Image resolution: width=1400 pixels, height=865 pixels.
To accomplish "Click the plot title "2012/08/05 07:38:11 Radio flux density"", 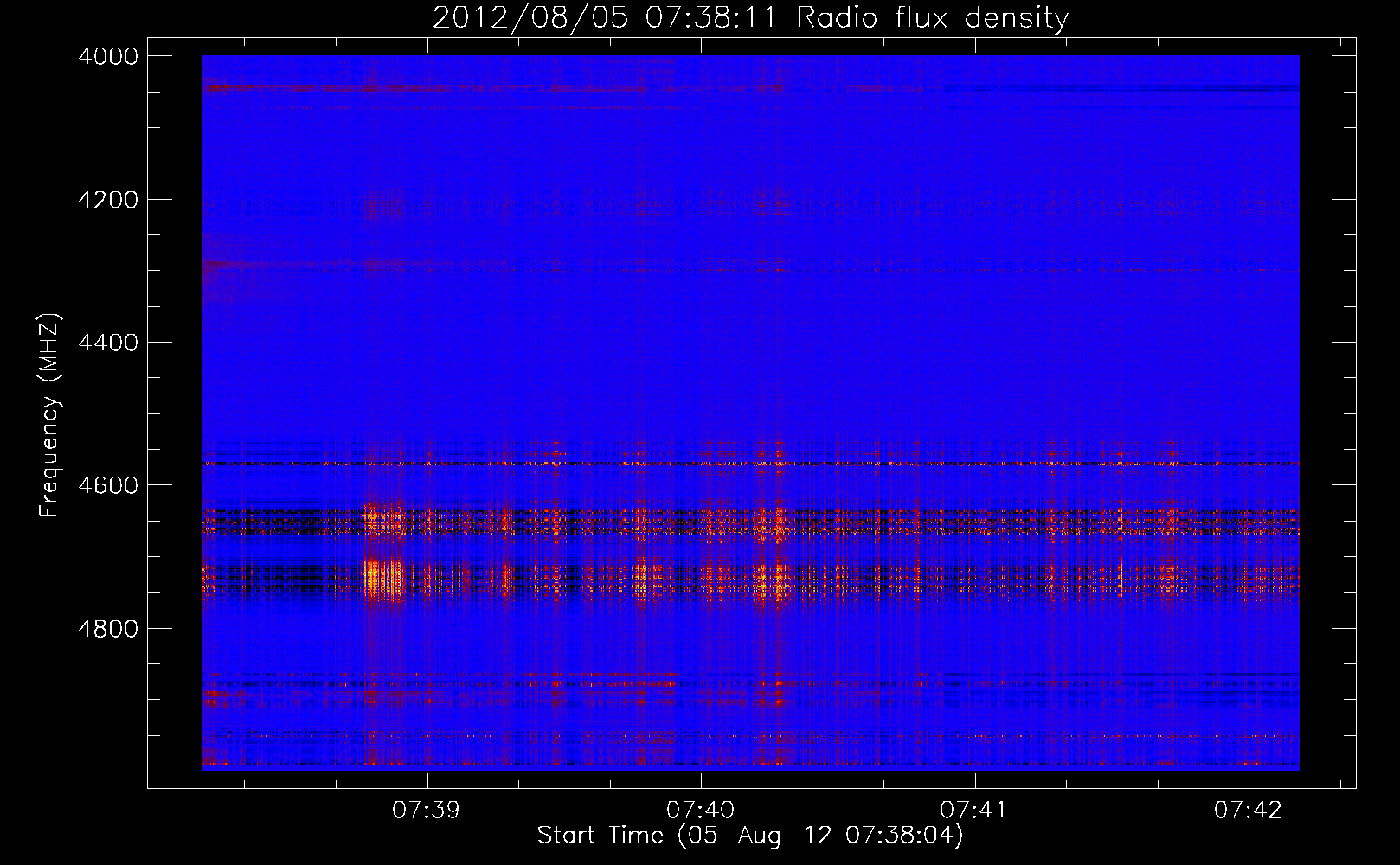I will (750, 17).
